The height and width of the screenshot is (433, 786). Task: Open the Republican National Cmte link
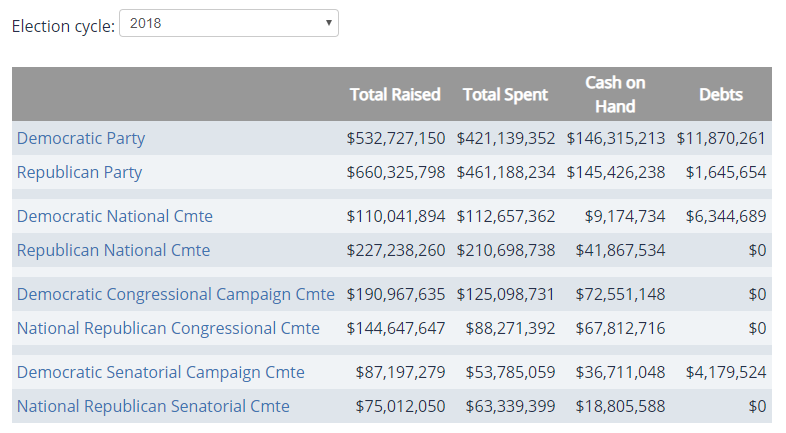coord(113,251)
